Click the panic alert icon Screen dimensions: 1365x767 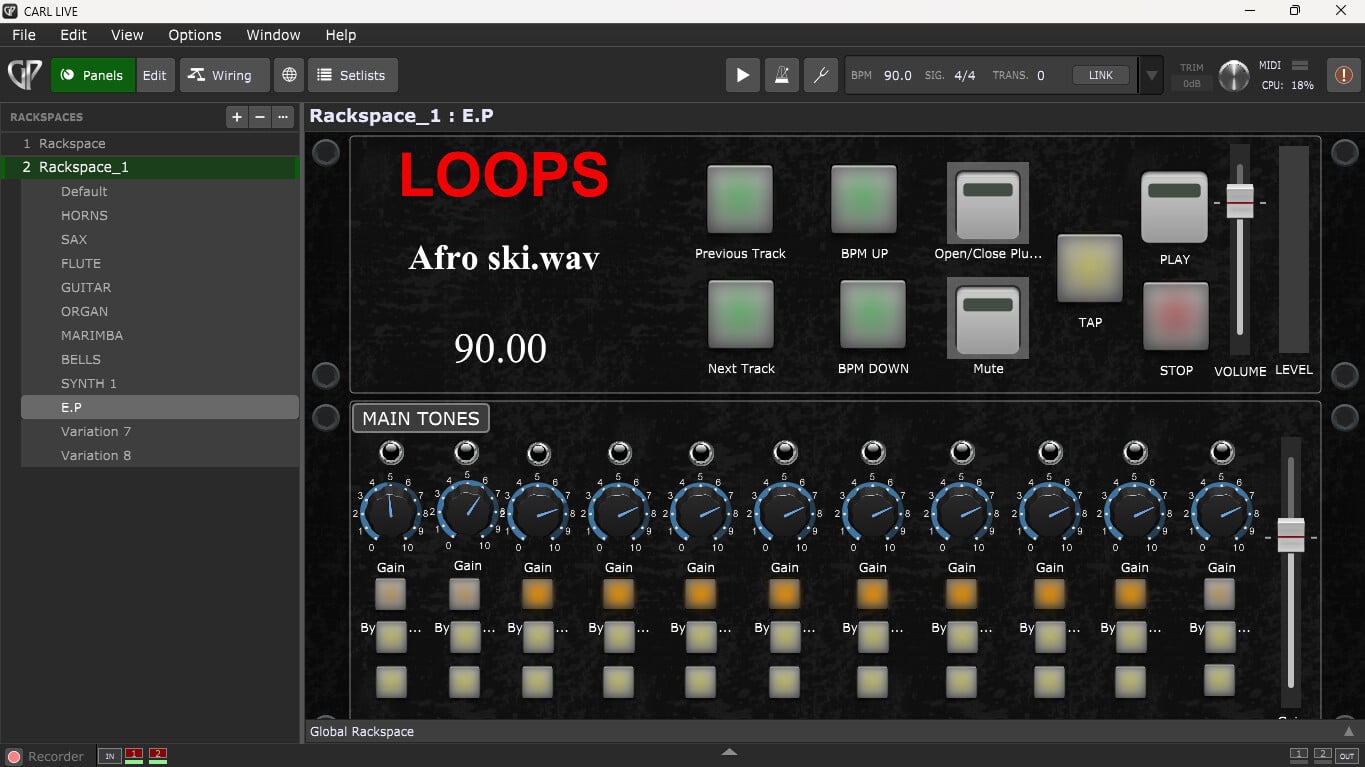click(x=1343, y=75)
